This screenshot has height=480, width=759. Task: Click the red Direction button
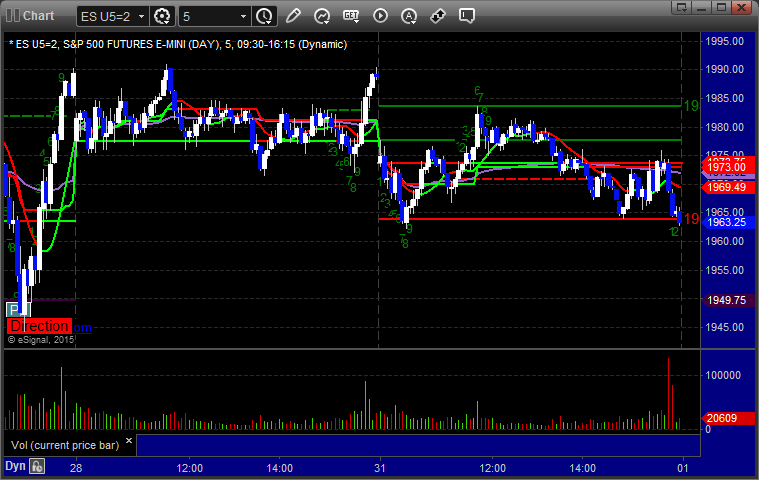point(39,326)
